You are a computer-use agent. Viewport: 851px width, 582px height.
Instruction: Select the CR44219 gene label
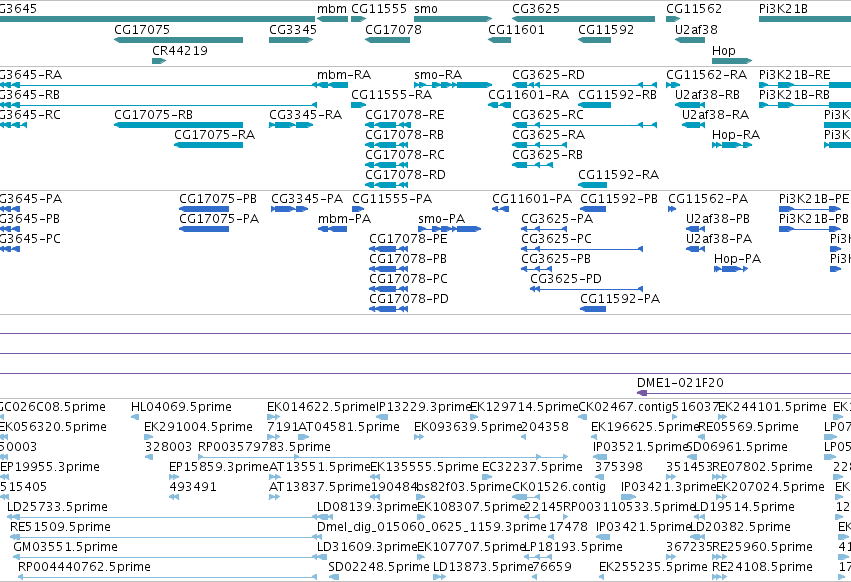tap(180, 50)
